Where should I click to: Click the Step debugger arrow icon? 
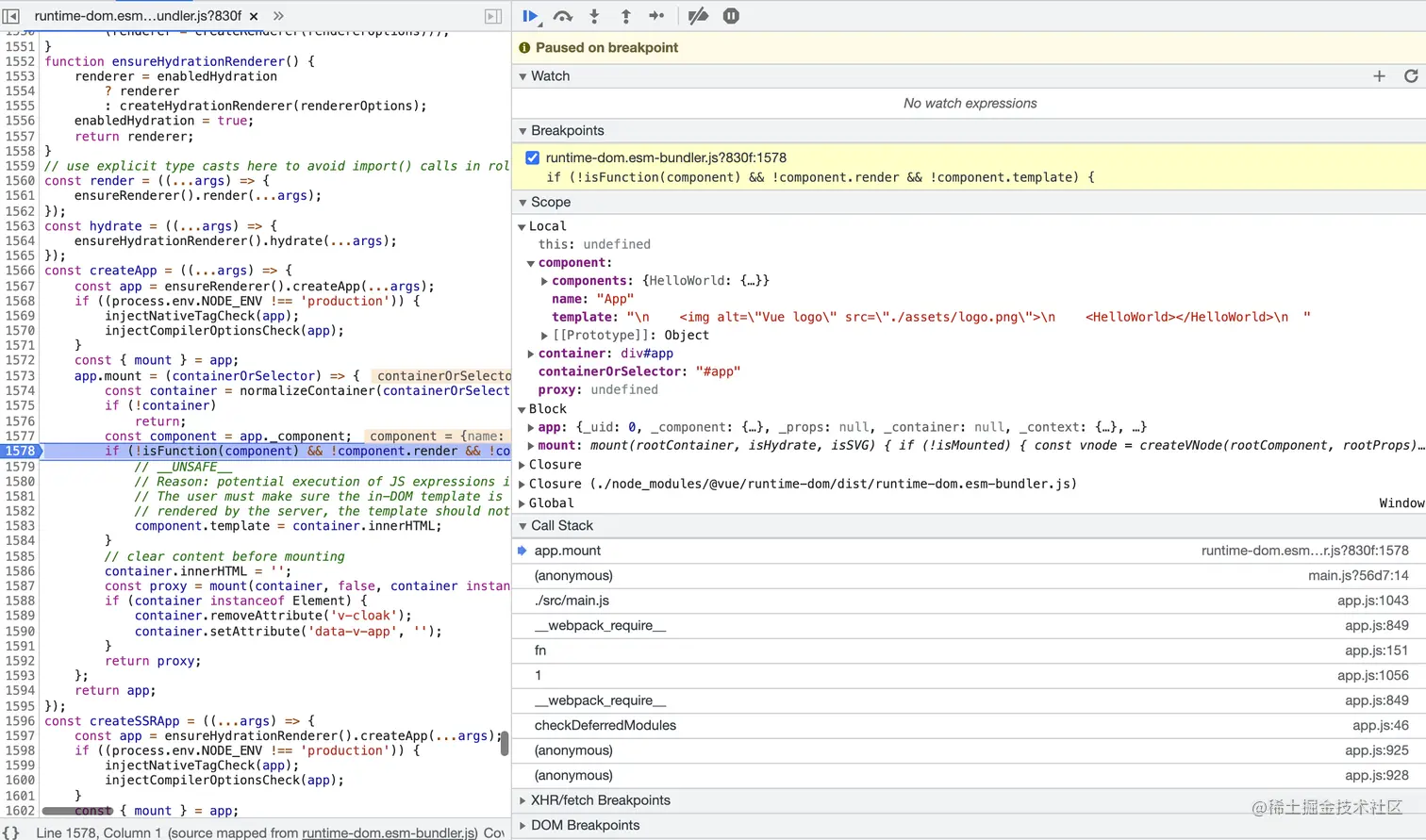[657, 16]
